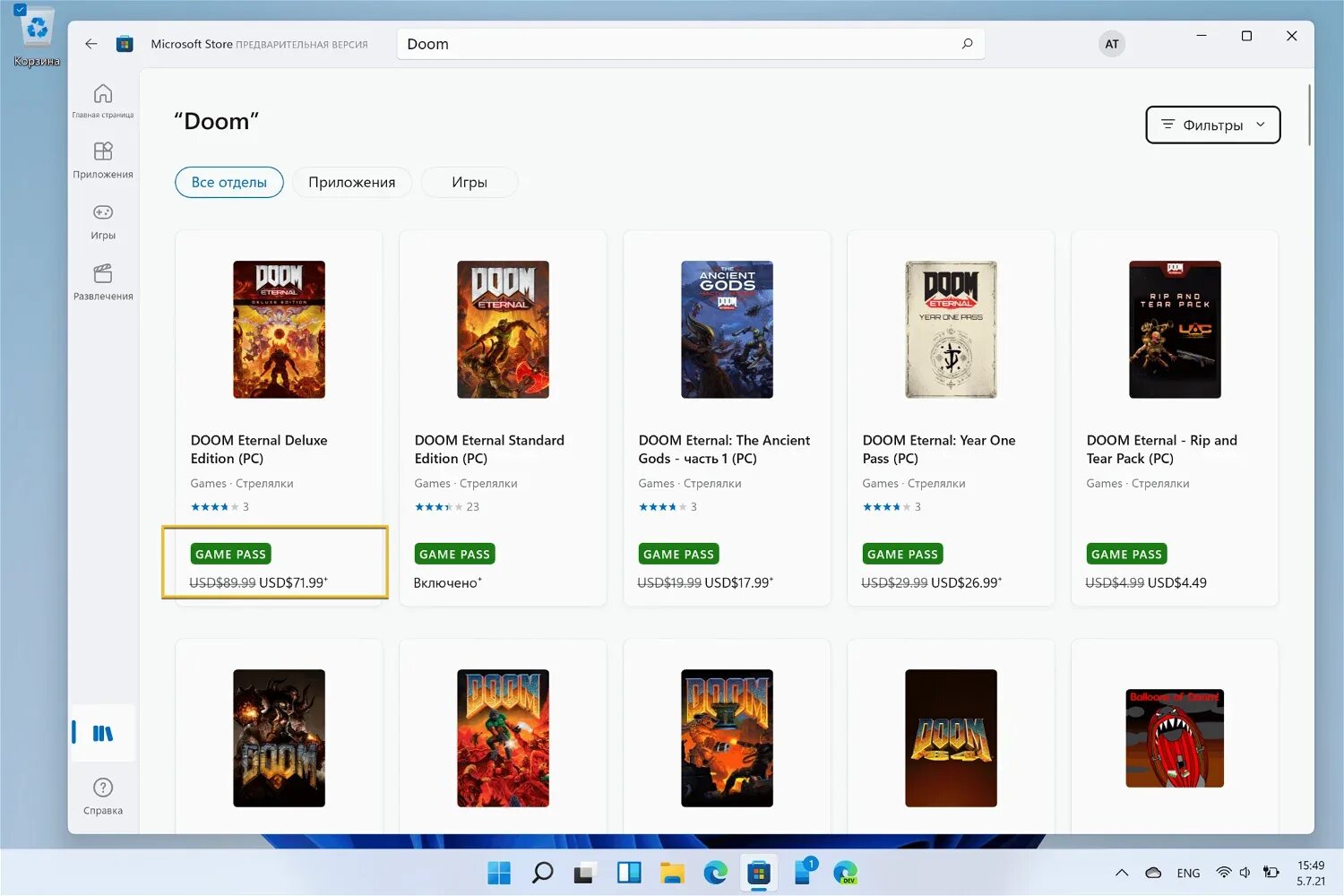Open the Balloons of Doom thumbnail
Screen dimensions: 1344x896
[x=1175, y=738]
